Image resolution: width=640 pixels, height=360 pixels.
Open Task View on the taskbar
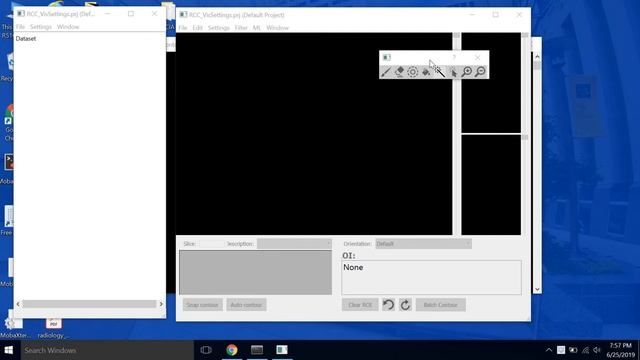[x=206, y=350]
